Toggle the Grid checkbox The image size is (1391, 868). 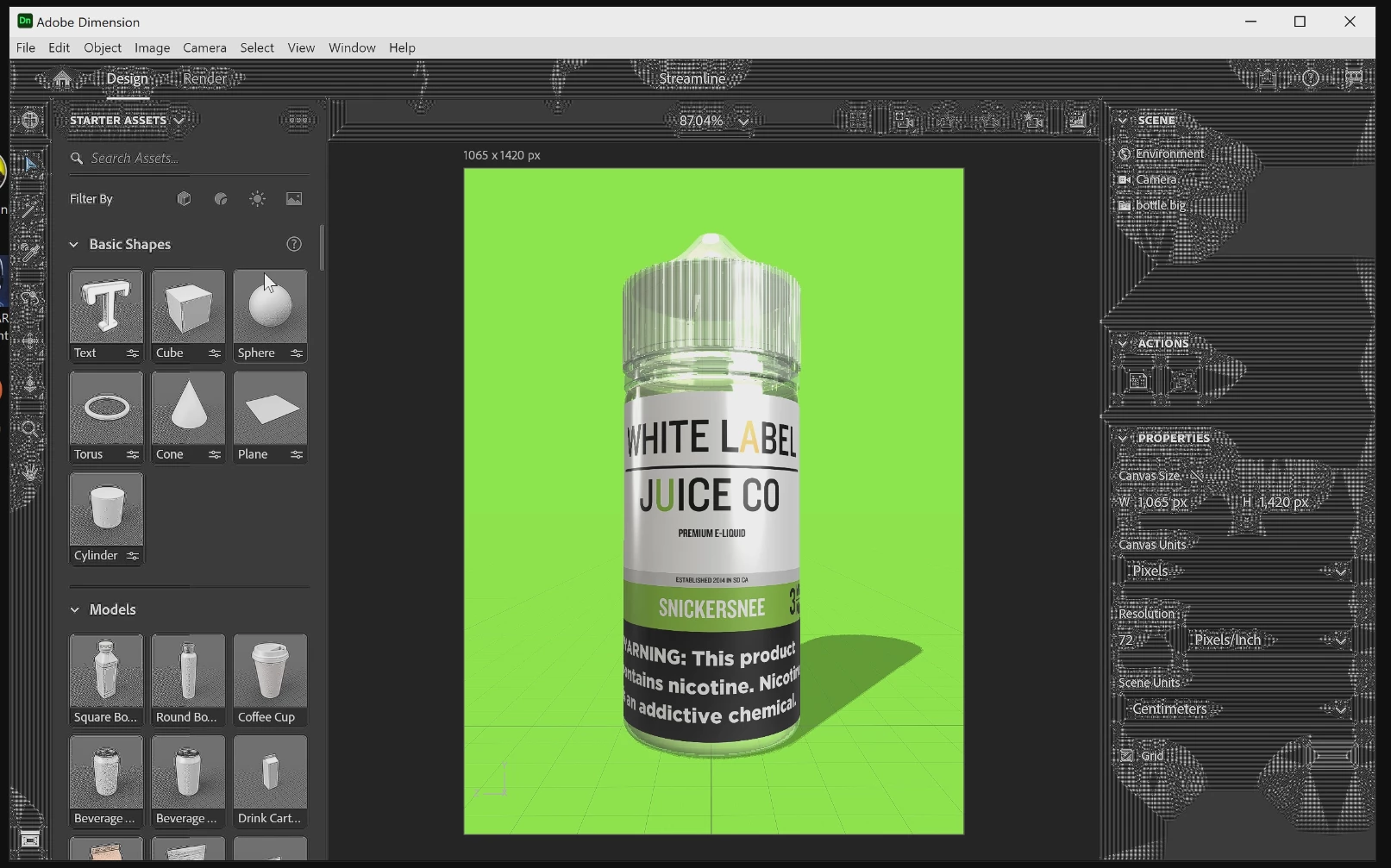point(1127,756)
